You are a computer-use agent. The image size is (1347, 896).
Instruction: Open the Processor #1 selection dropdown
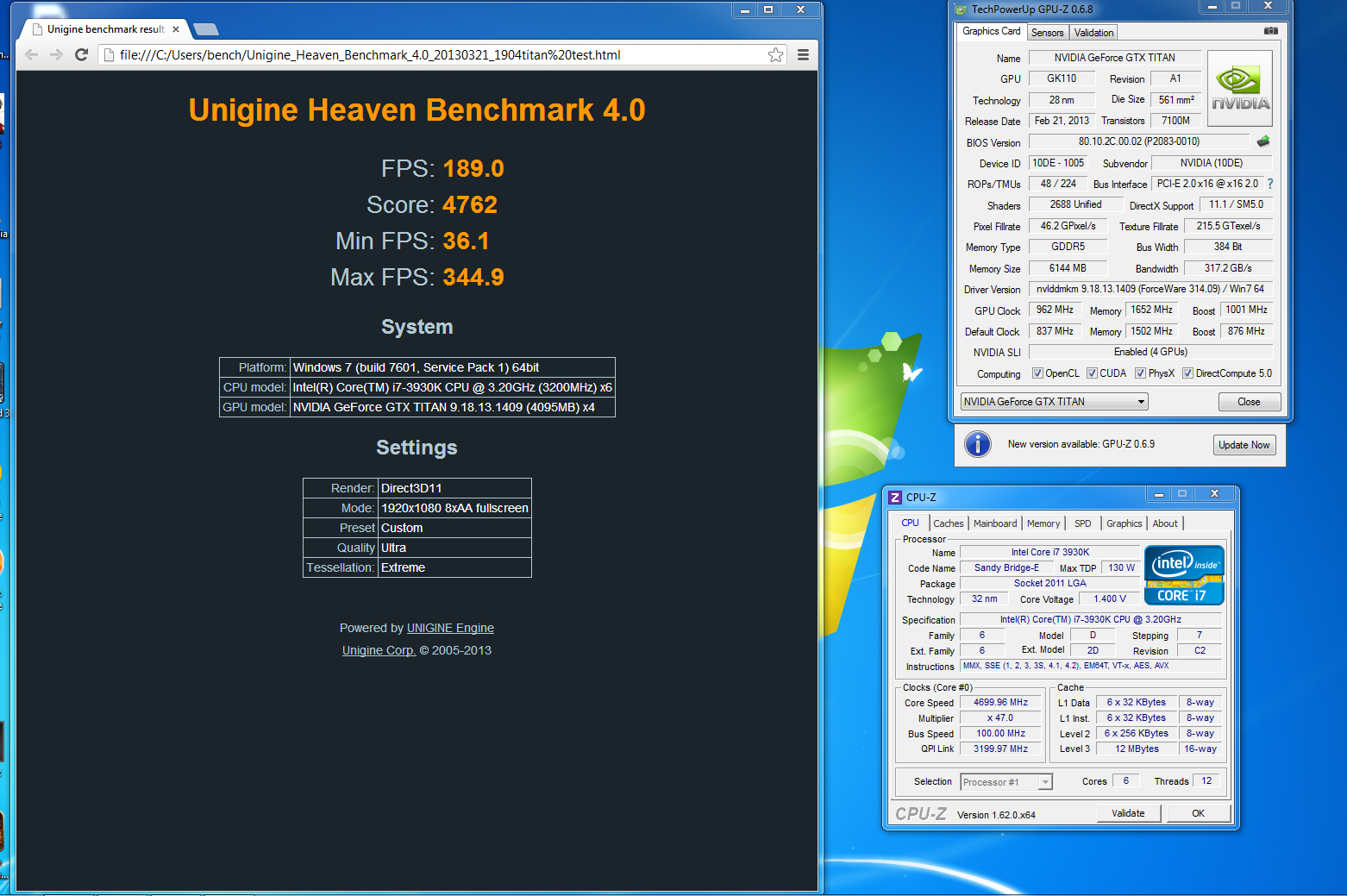click(x=1006, y=782)
